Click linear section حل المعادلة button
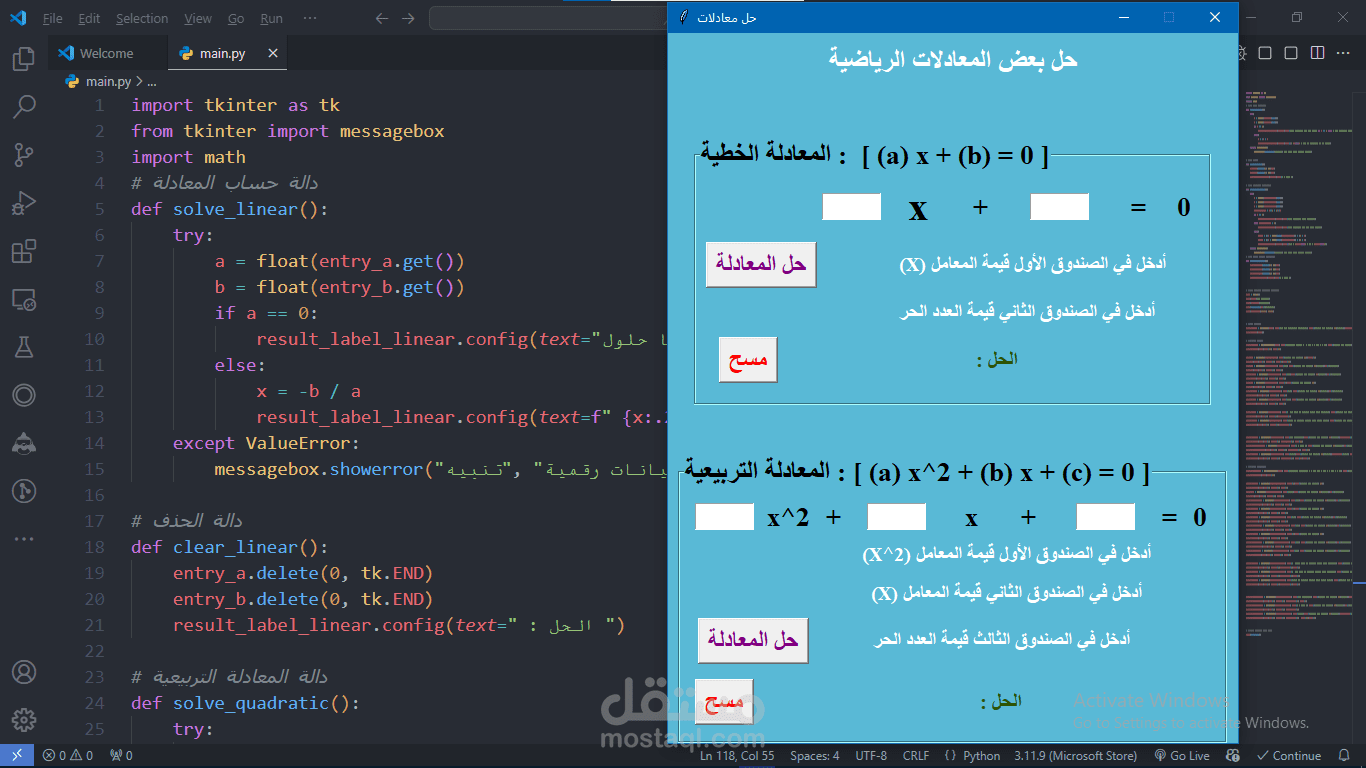The width and height of the screenshot is (1366, 768). (761, 265)
